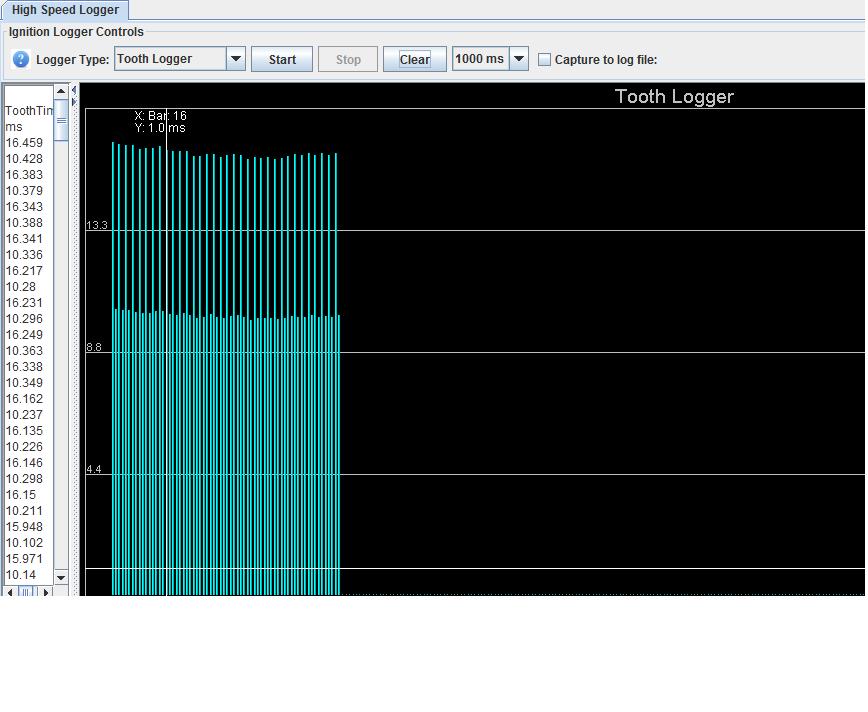
Task: Enable Capture to log file checkbox
Action: 544,60
